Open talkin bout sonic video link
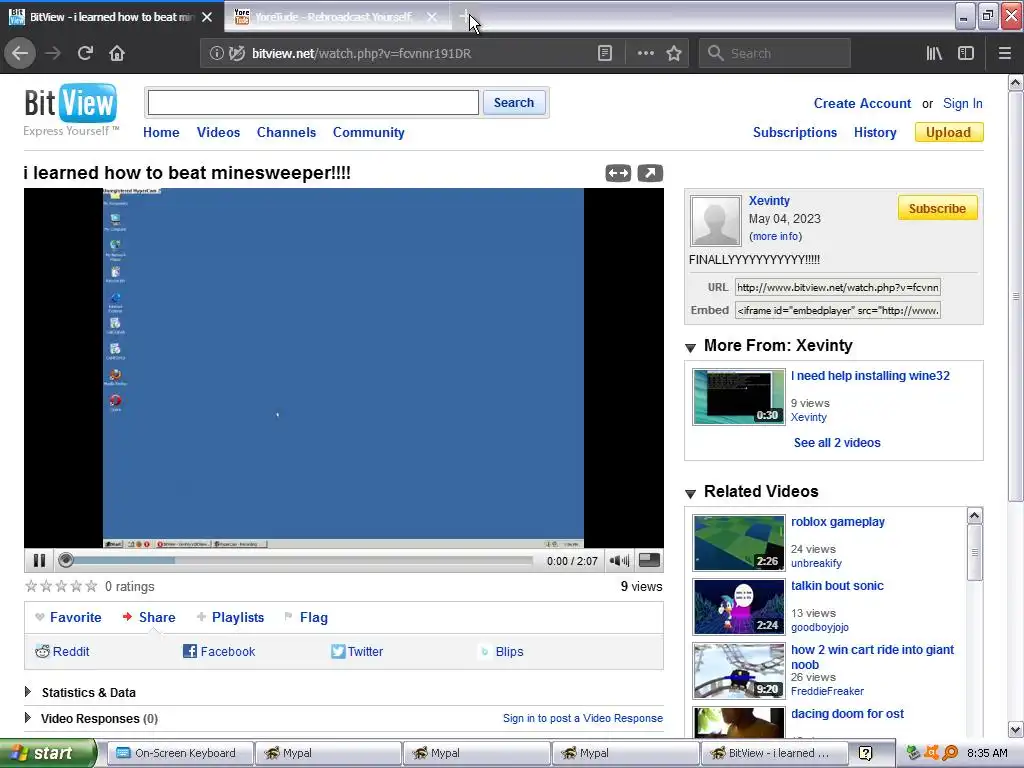 tap(837, 586)
